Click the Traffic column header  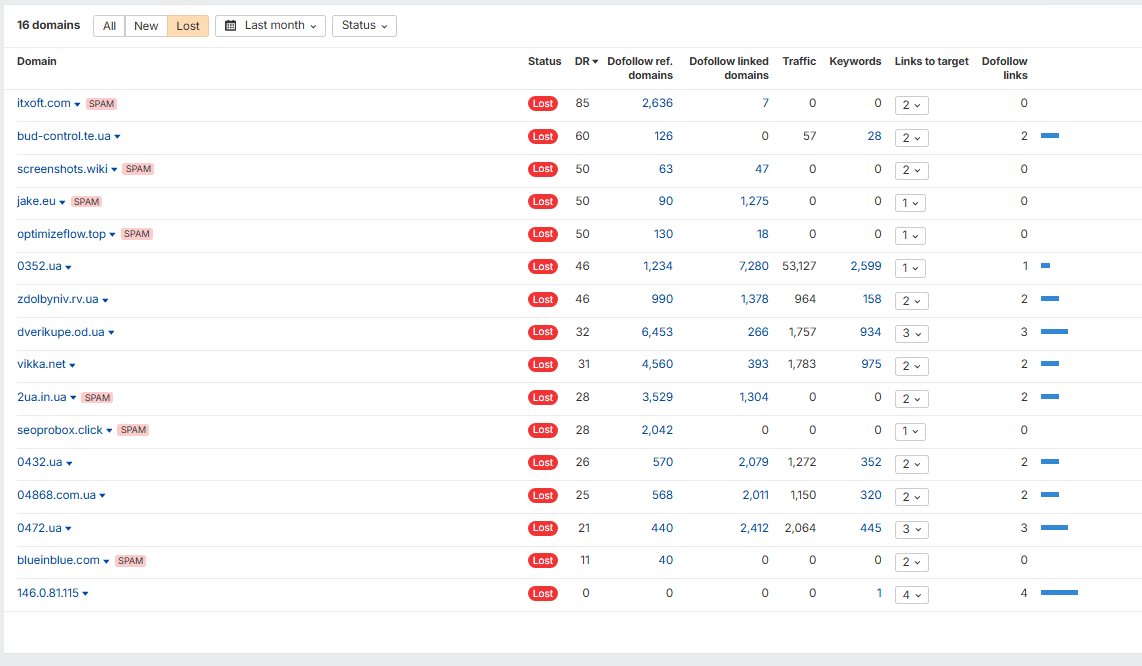tap(799, 61)
